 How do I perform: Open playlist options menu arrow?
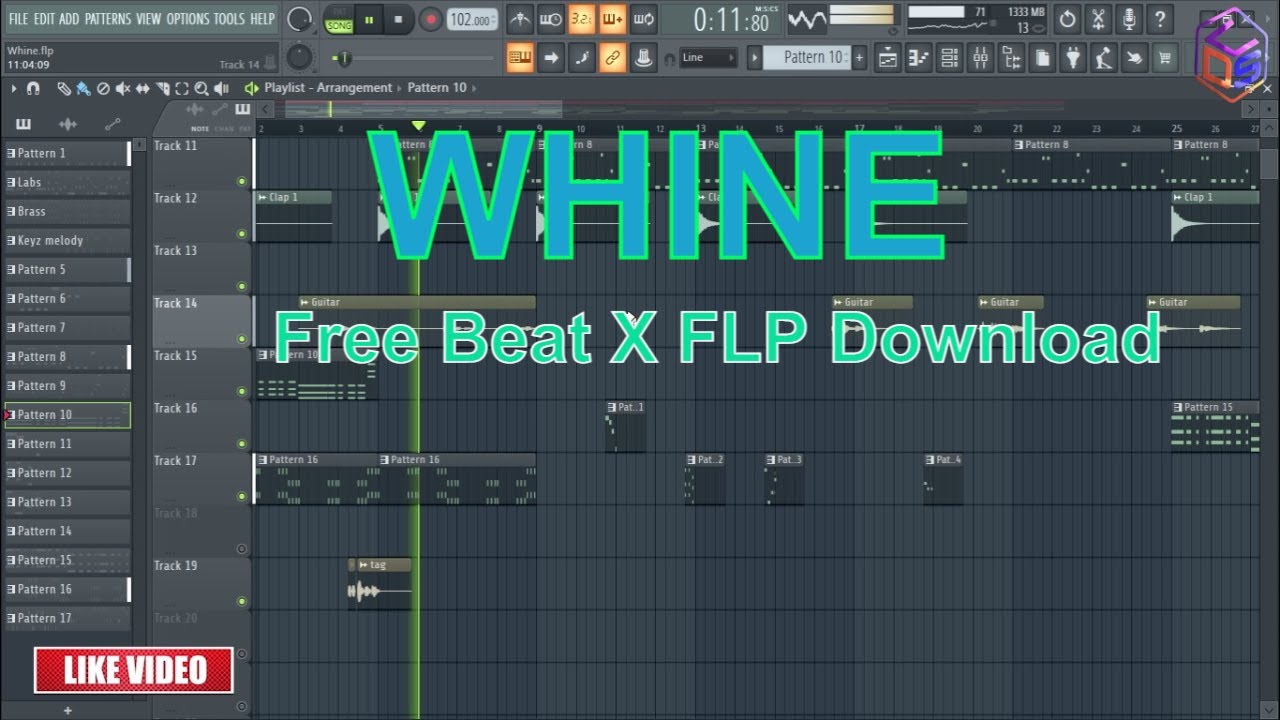click(13, 88)
